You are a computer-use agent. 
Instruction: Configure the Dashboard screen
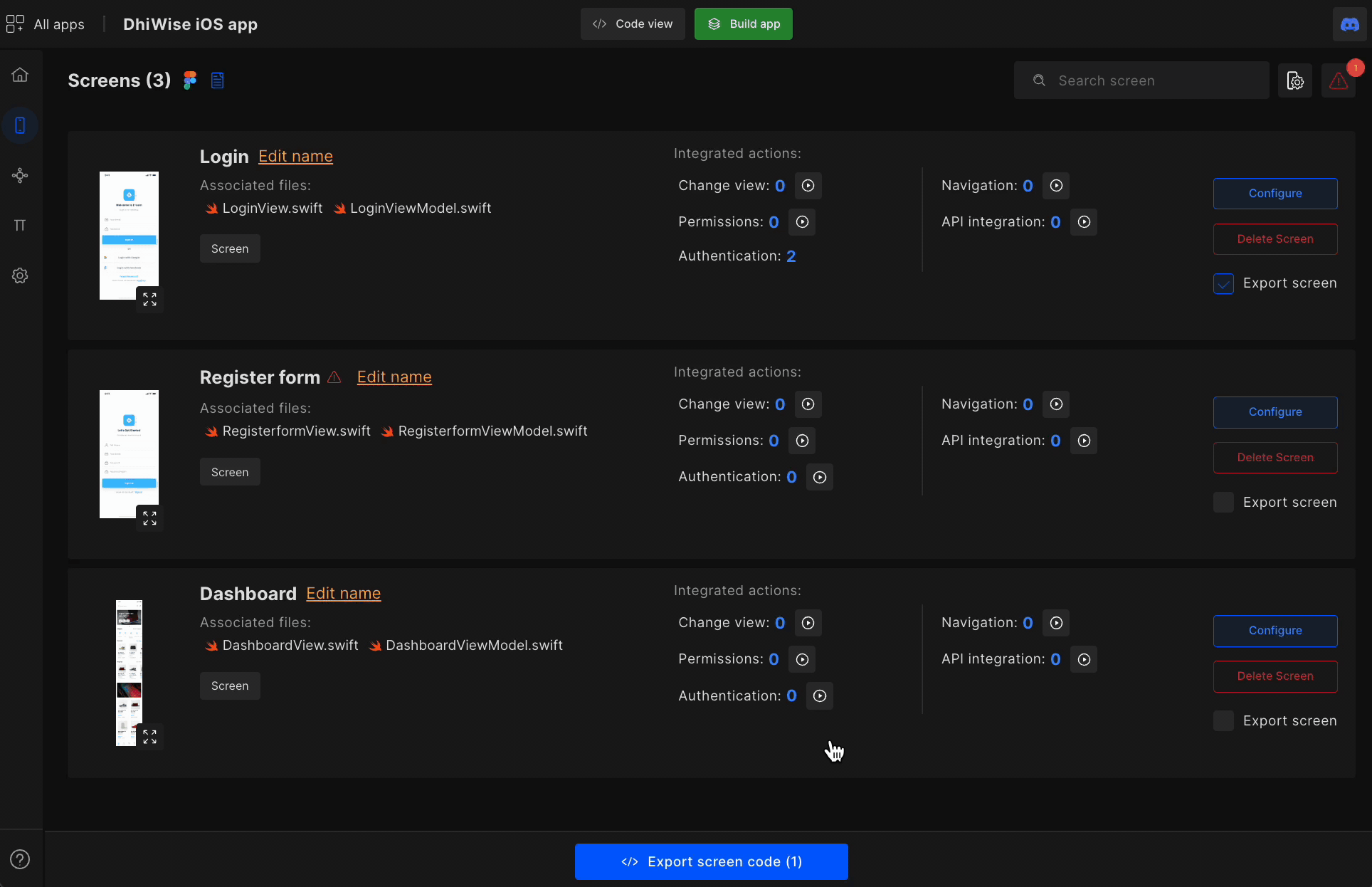click(x=1275, y=631)
